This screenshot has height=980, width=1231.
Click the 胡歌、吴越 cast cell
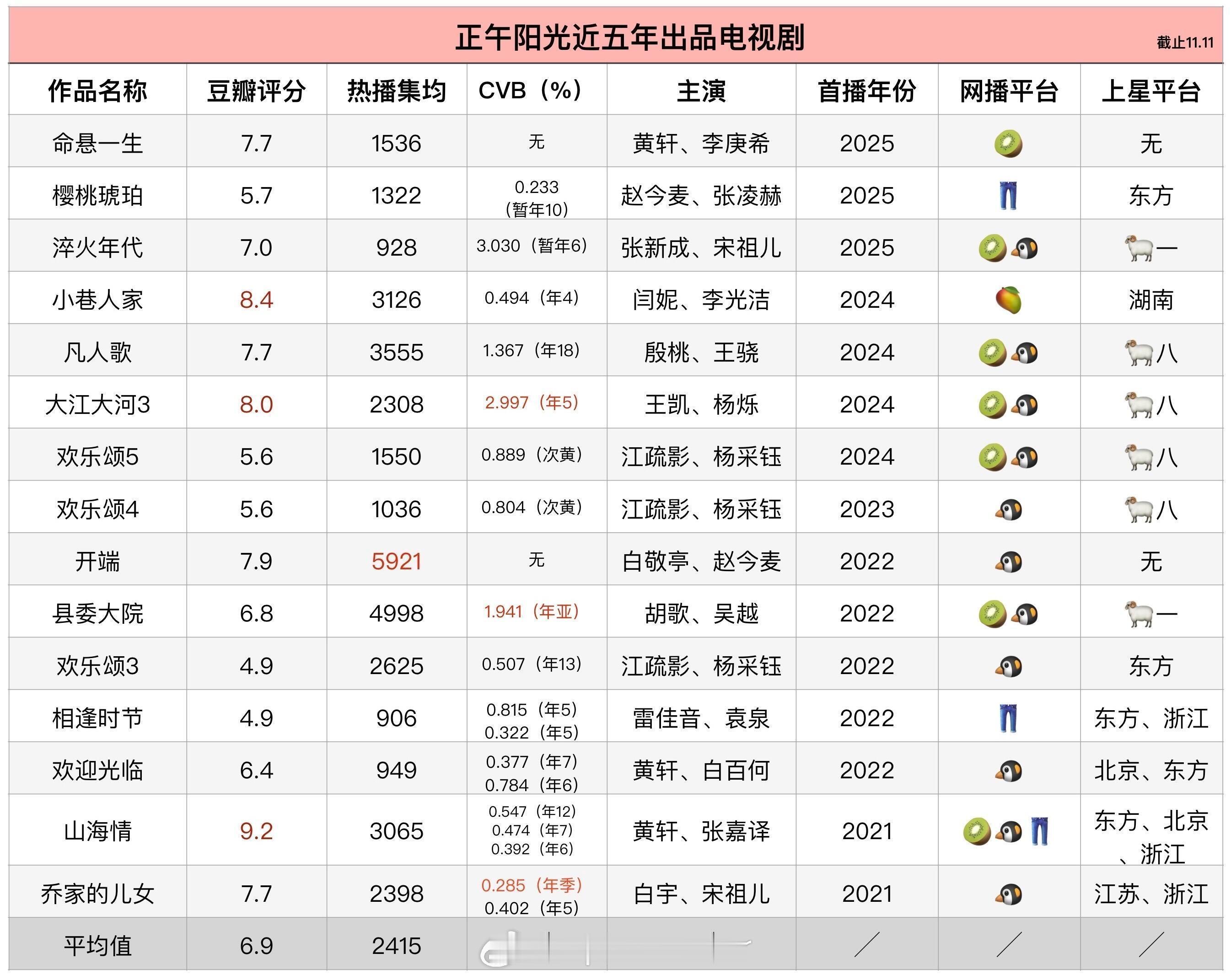click(x=701, y=614)
